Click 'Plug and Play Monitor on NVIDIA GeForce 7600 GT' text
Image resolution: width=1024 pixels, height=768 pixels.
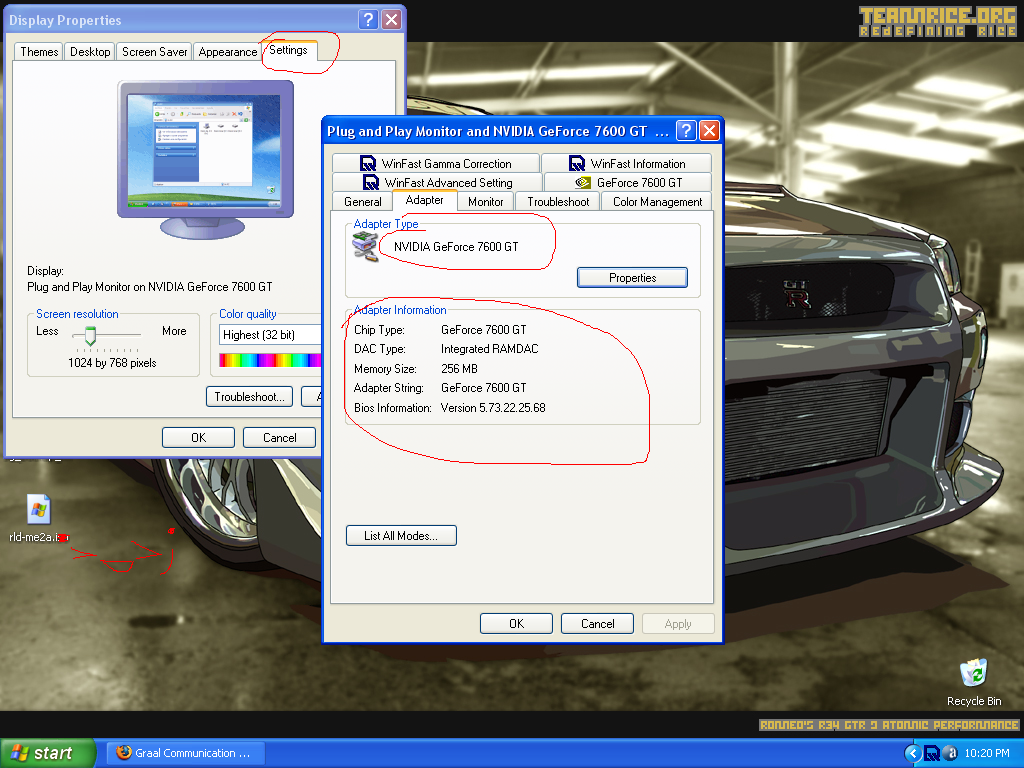coord(150,287)
